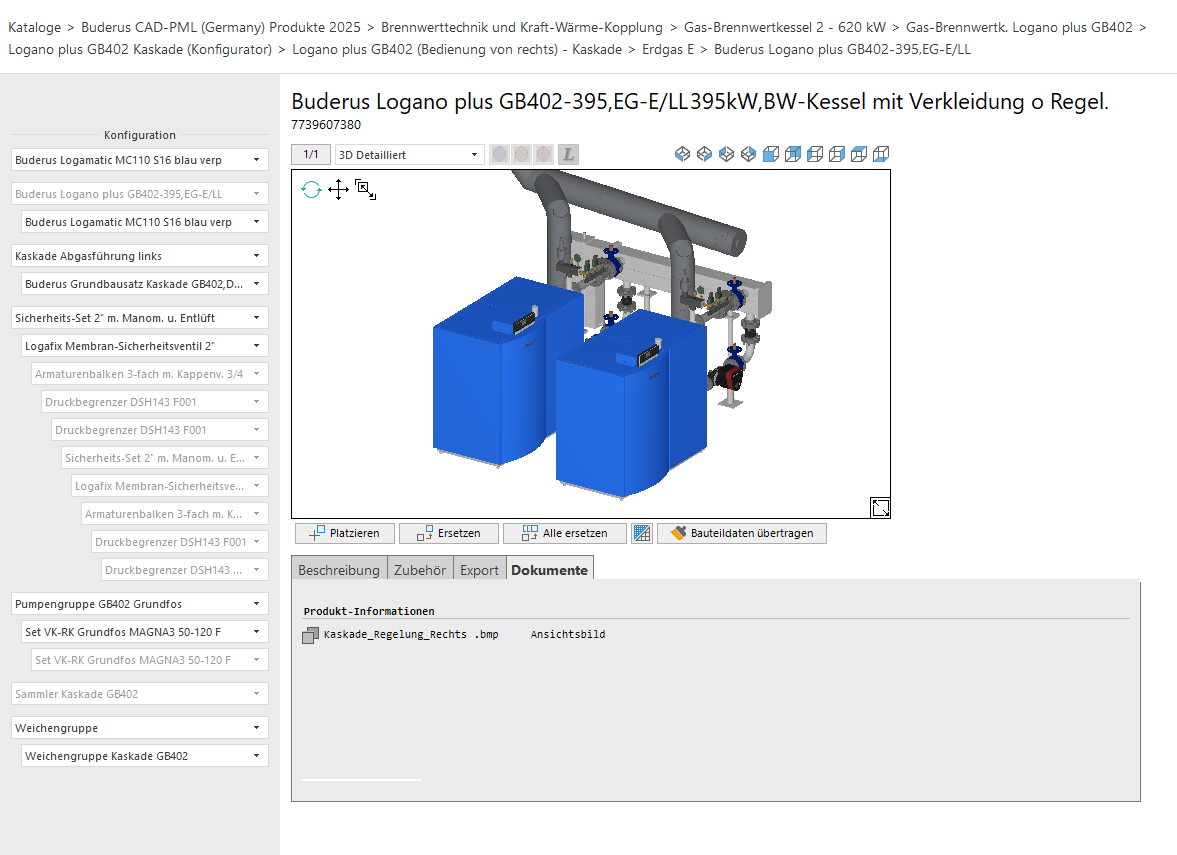This screenshot has width=1177, height=855.
Task: Open the Kaskade Abgasführung links dropdown
Action: click(140, 256)
